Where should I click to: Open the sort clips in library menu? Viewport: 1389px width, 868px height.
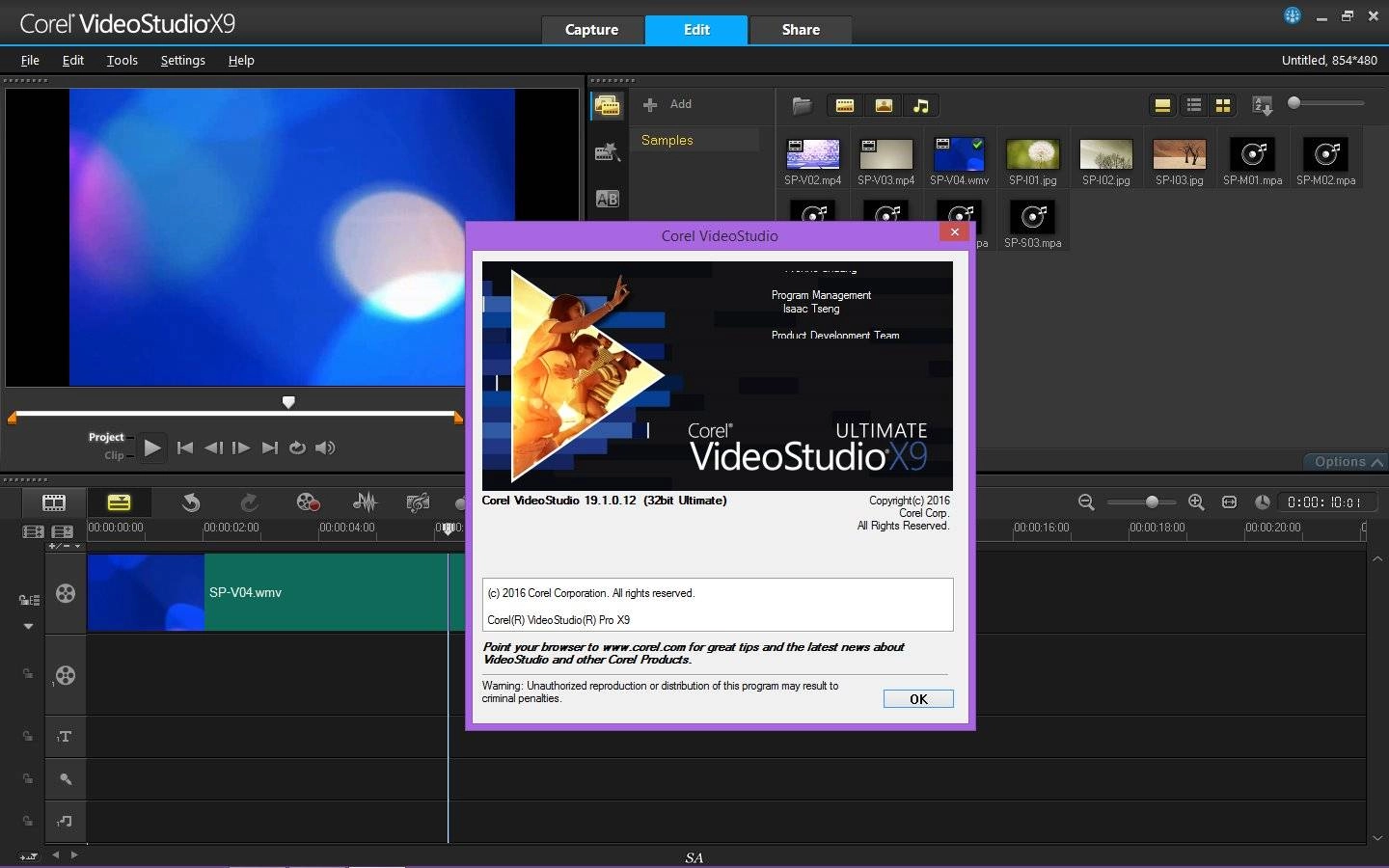coord(1263,106)
